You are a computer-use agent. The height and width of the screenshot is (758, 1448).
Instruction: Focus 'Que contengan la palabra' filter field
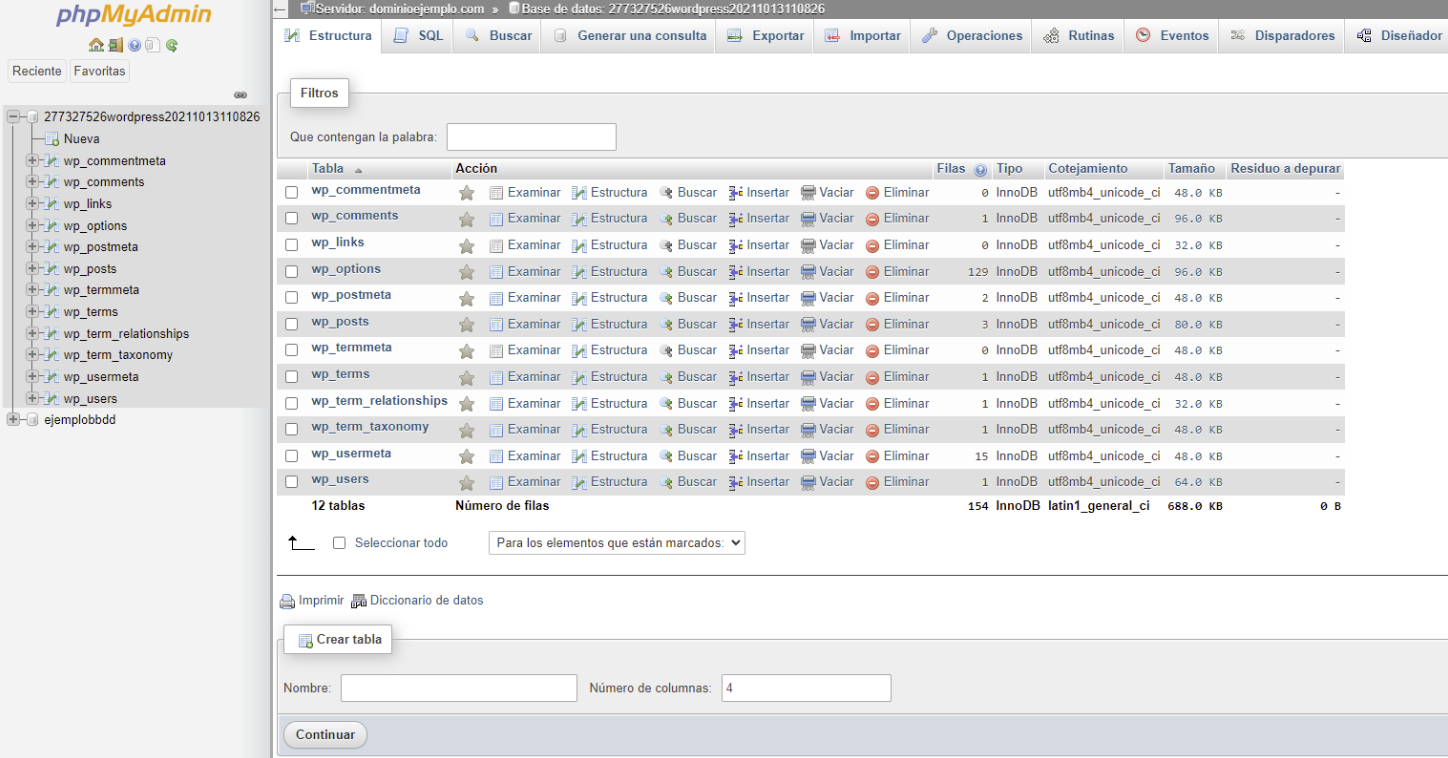(x=531, y=137)
